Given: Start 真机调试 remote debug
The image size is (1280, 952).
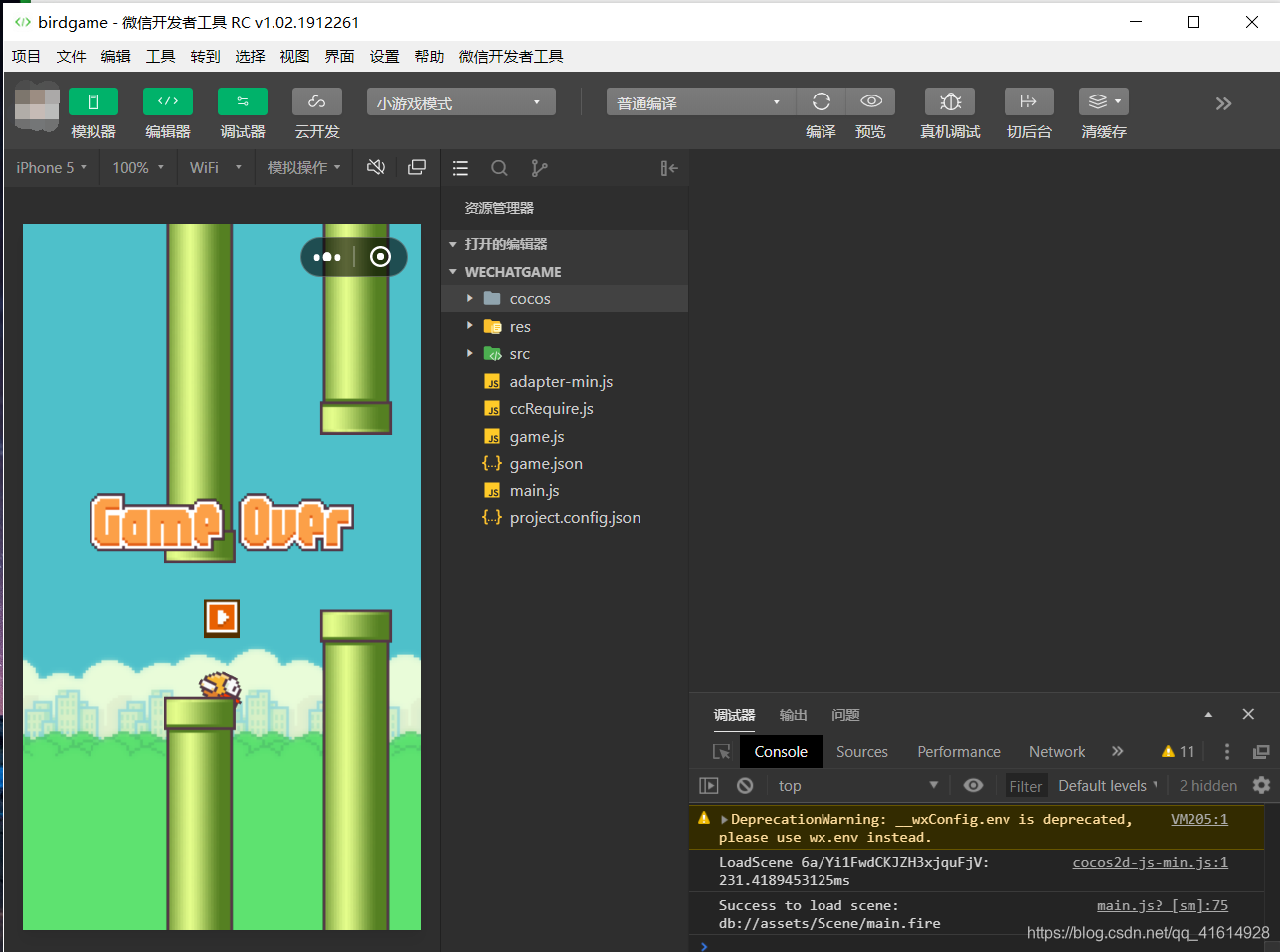Looking at the screenshot, I should pos(950,101).
